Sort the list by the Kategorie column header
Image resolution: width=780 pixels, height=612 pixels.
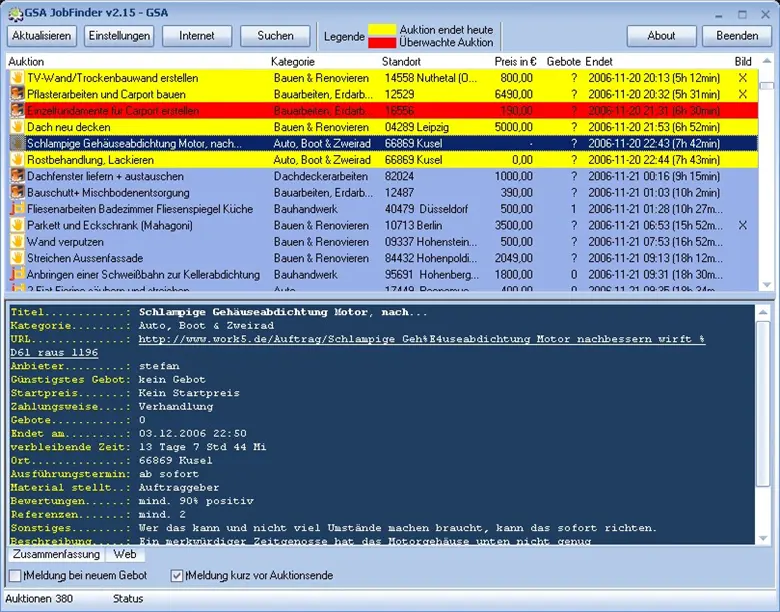[292, 62]
